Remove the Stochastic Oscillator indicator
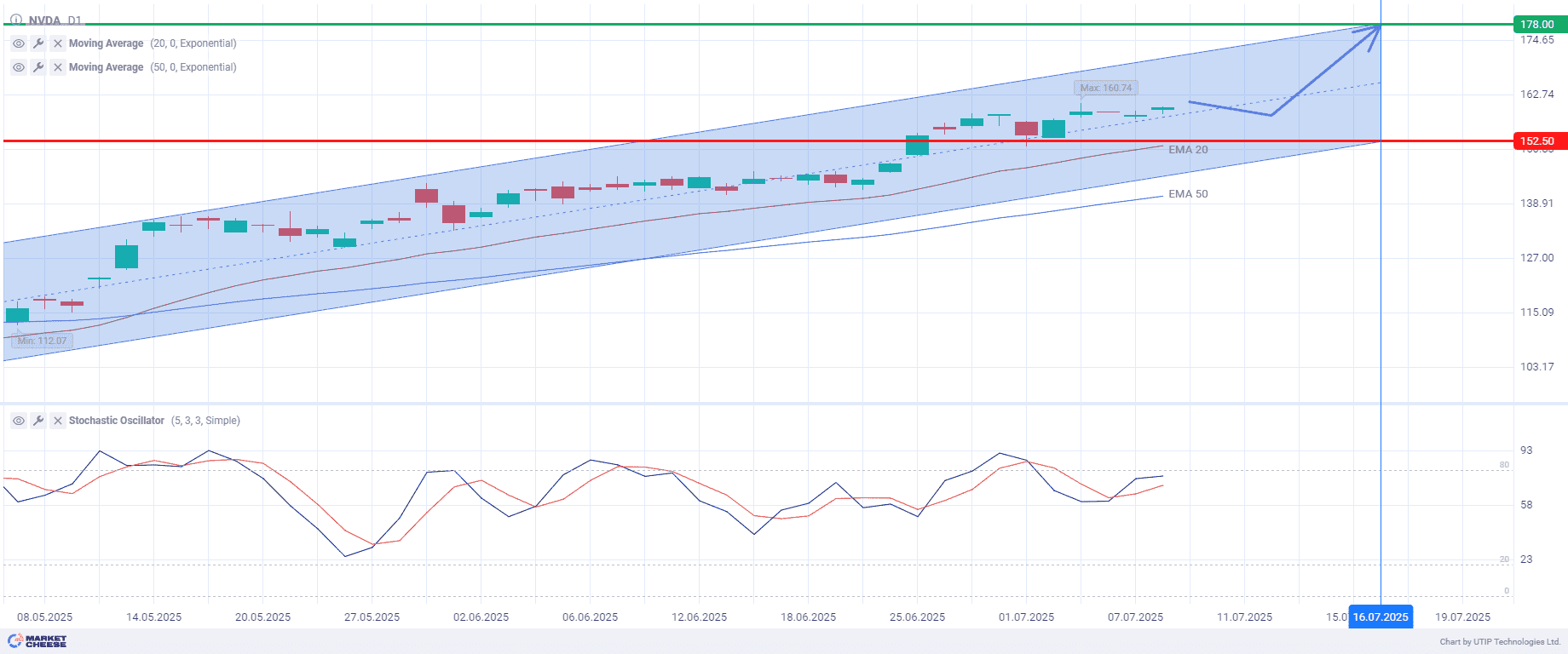 58,421
